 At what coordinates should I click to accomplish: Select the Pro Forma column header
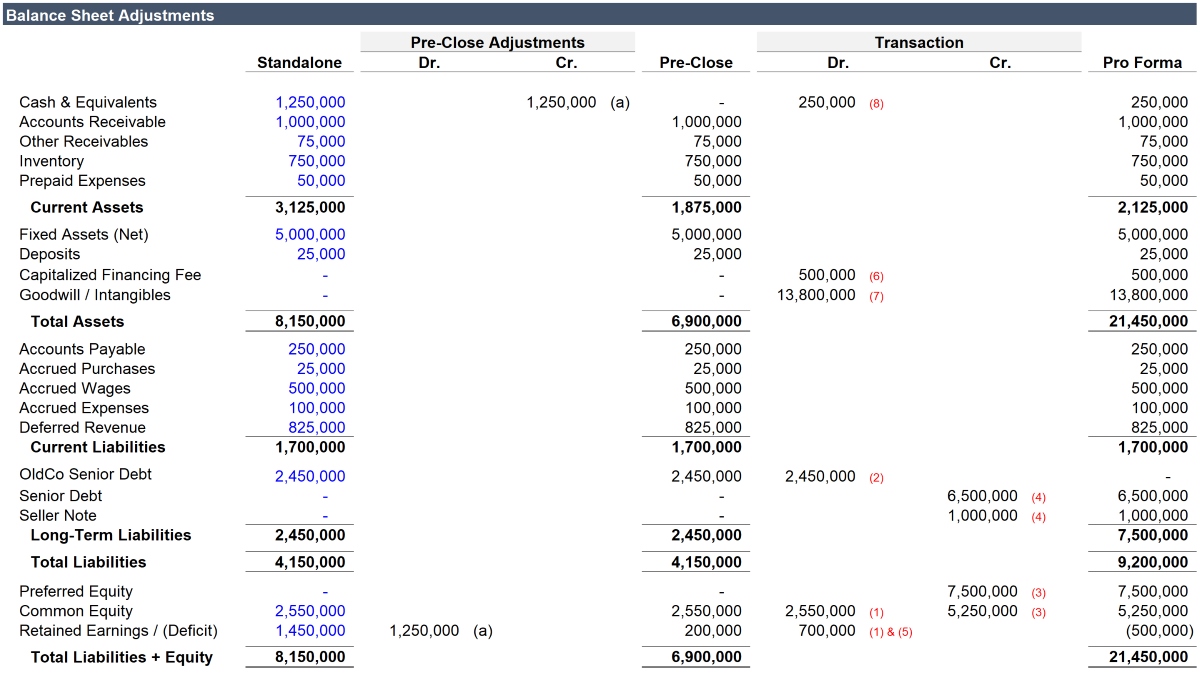pyautogui.click(x=1142, y=62)
